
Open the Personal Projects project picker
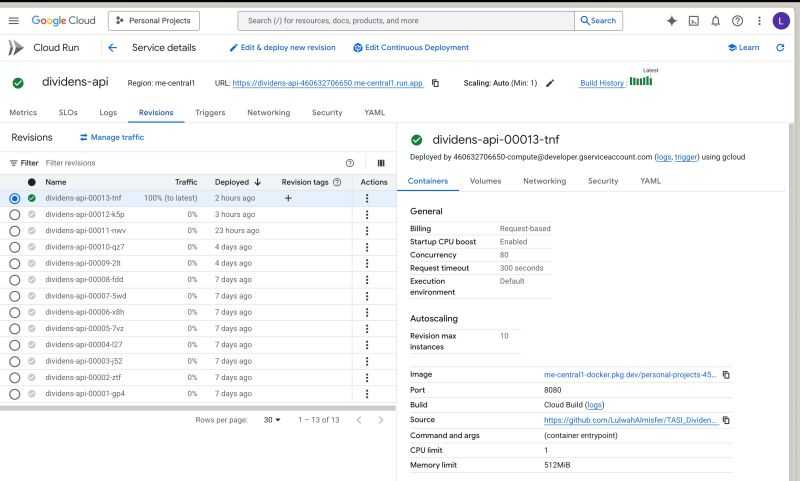click(154, 21)
